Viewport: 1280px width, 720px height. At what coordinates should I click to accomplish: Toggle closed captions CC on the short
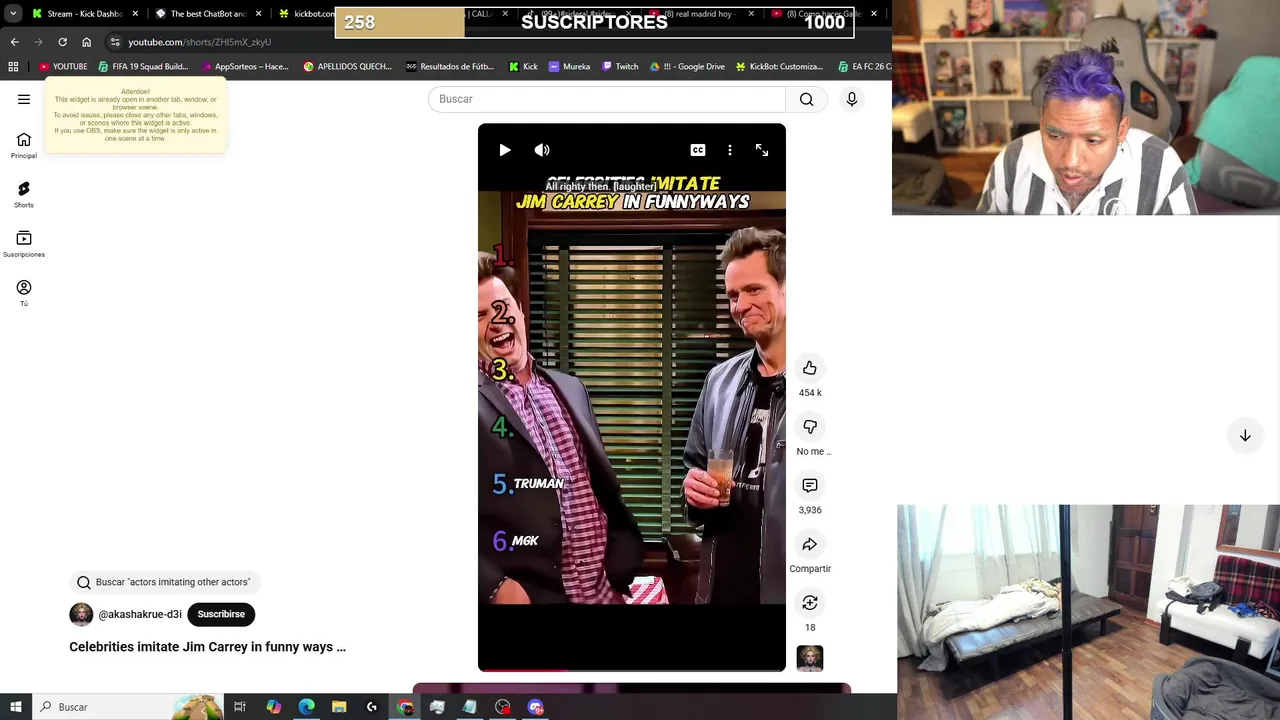pos(698,150)
